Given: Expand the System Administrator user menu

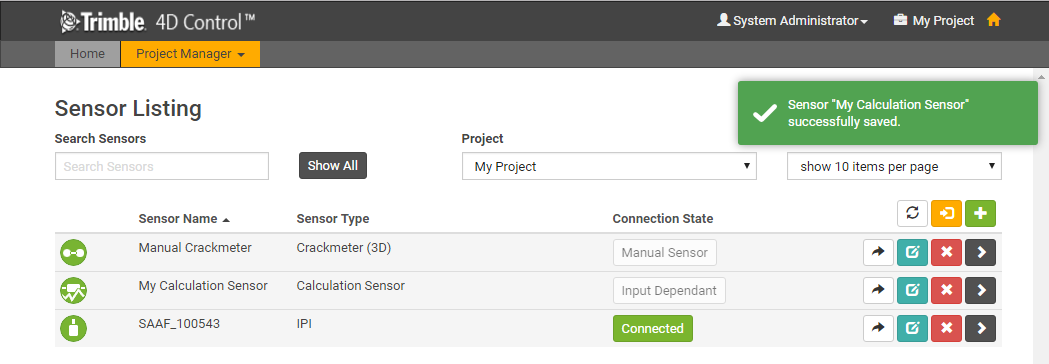Looking at the screenshot, I should pyautogui.click(x=792, y=21).
